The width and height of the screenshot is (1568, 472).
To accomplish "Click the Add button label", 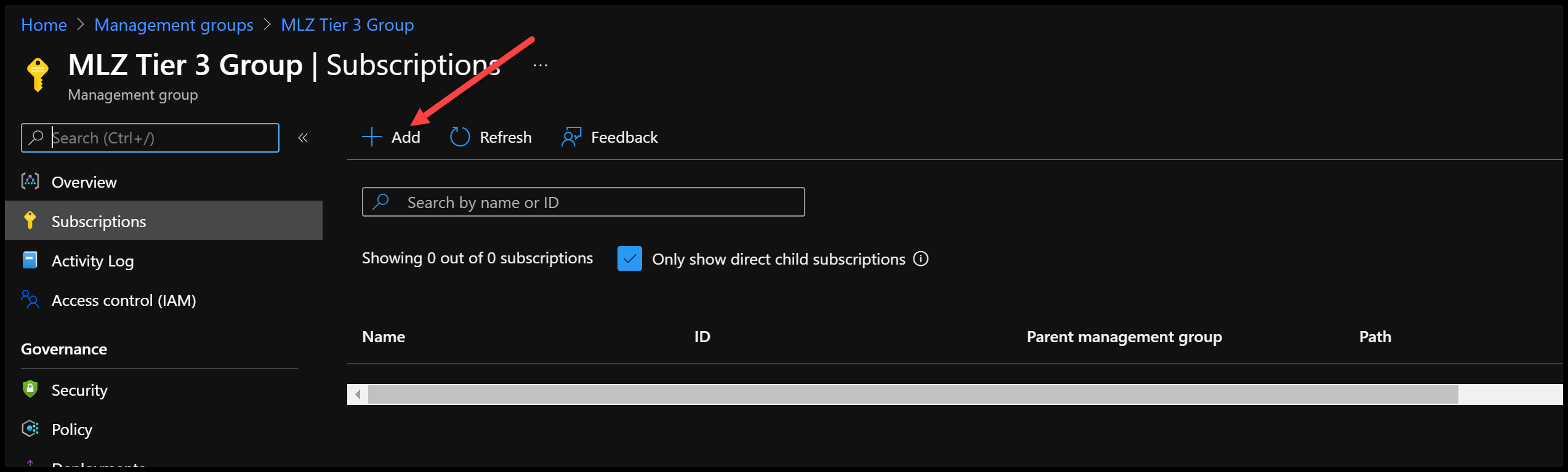I will pyautogui.click(x=406, y=137).
